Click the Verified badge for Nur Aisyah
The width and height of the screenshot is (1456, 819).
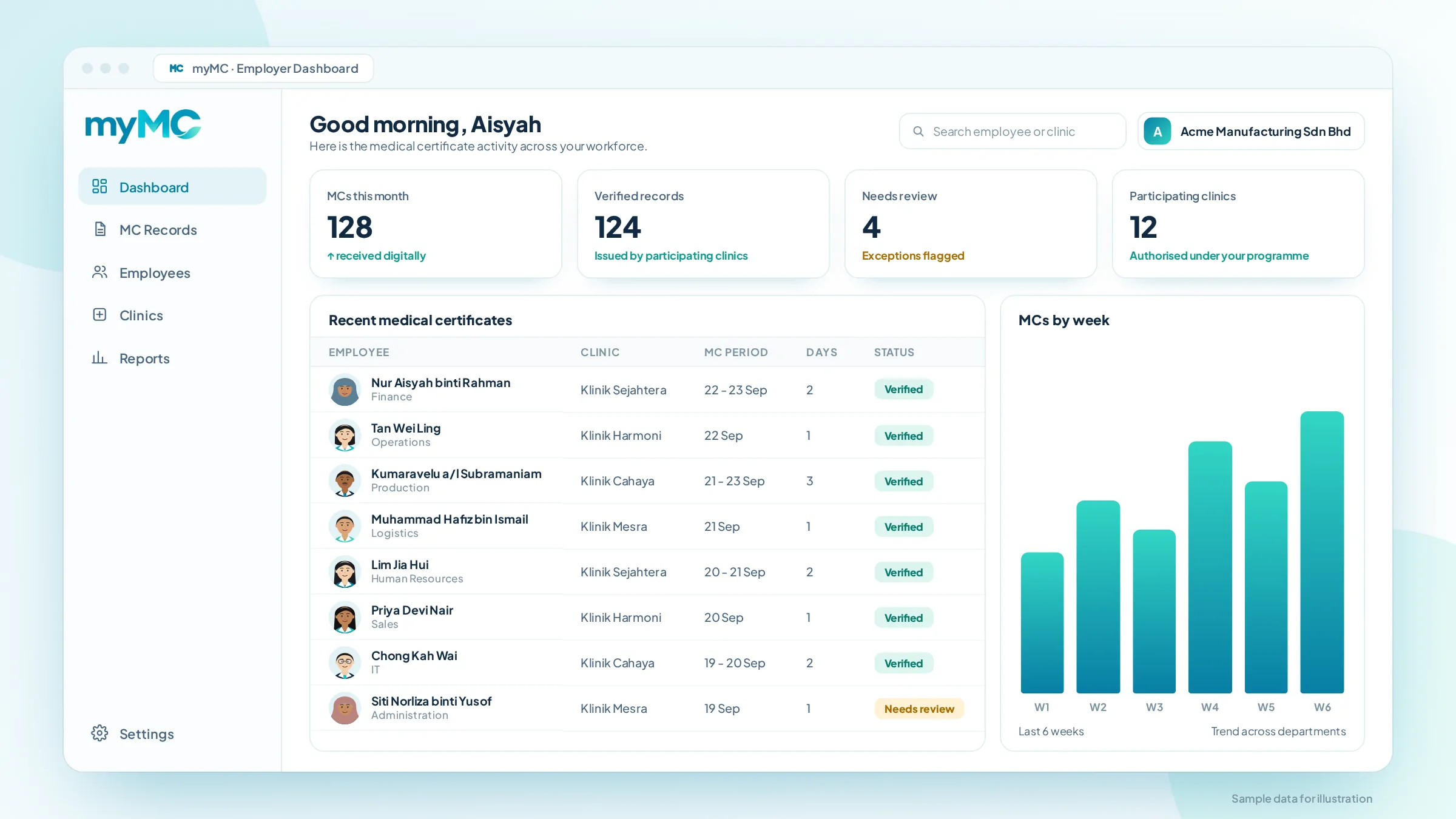904,389
